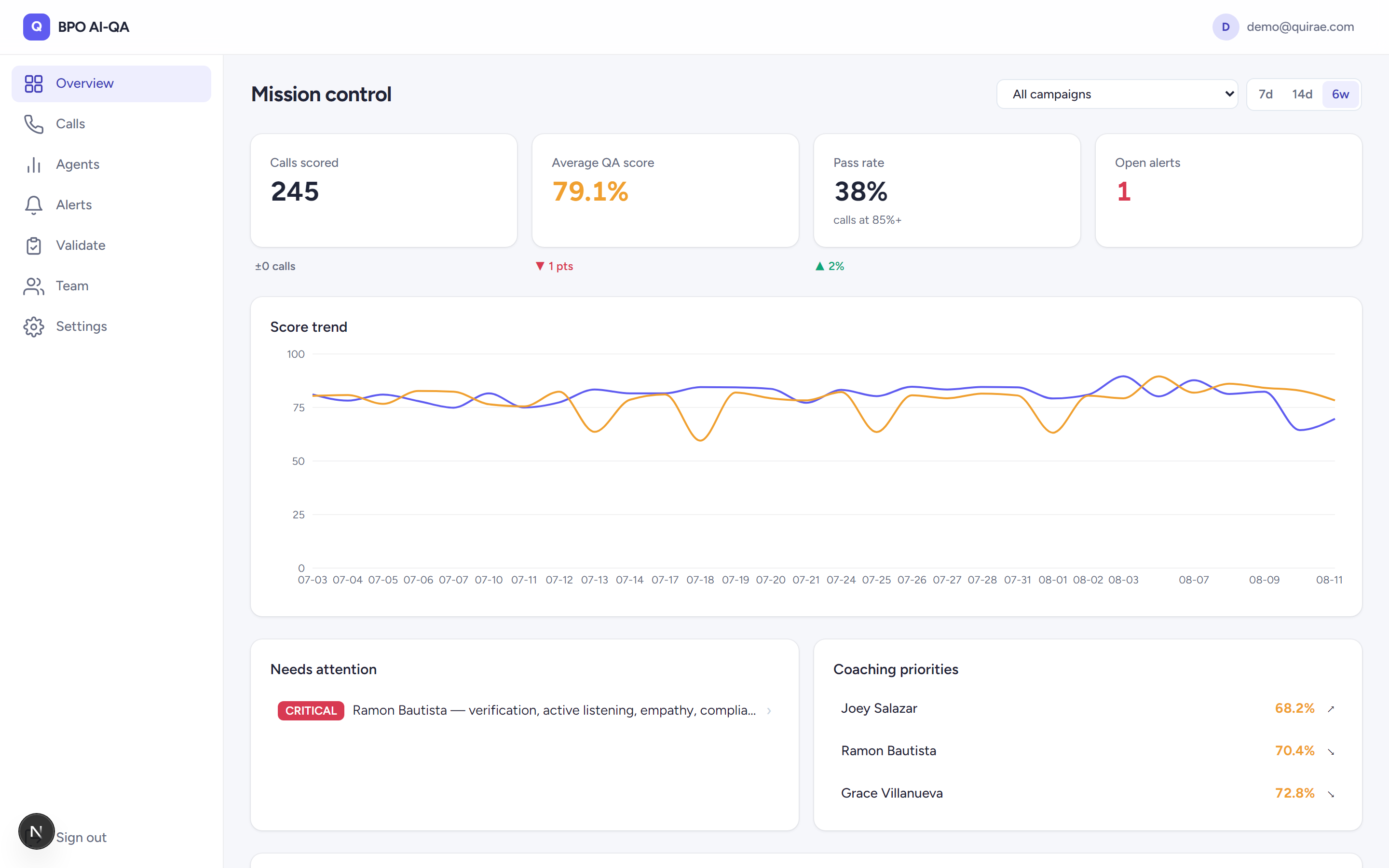Click trend arrow next to Joey Salazar

click(x=1331, y=709)
